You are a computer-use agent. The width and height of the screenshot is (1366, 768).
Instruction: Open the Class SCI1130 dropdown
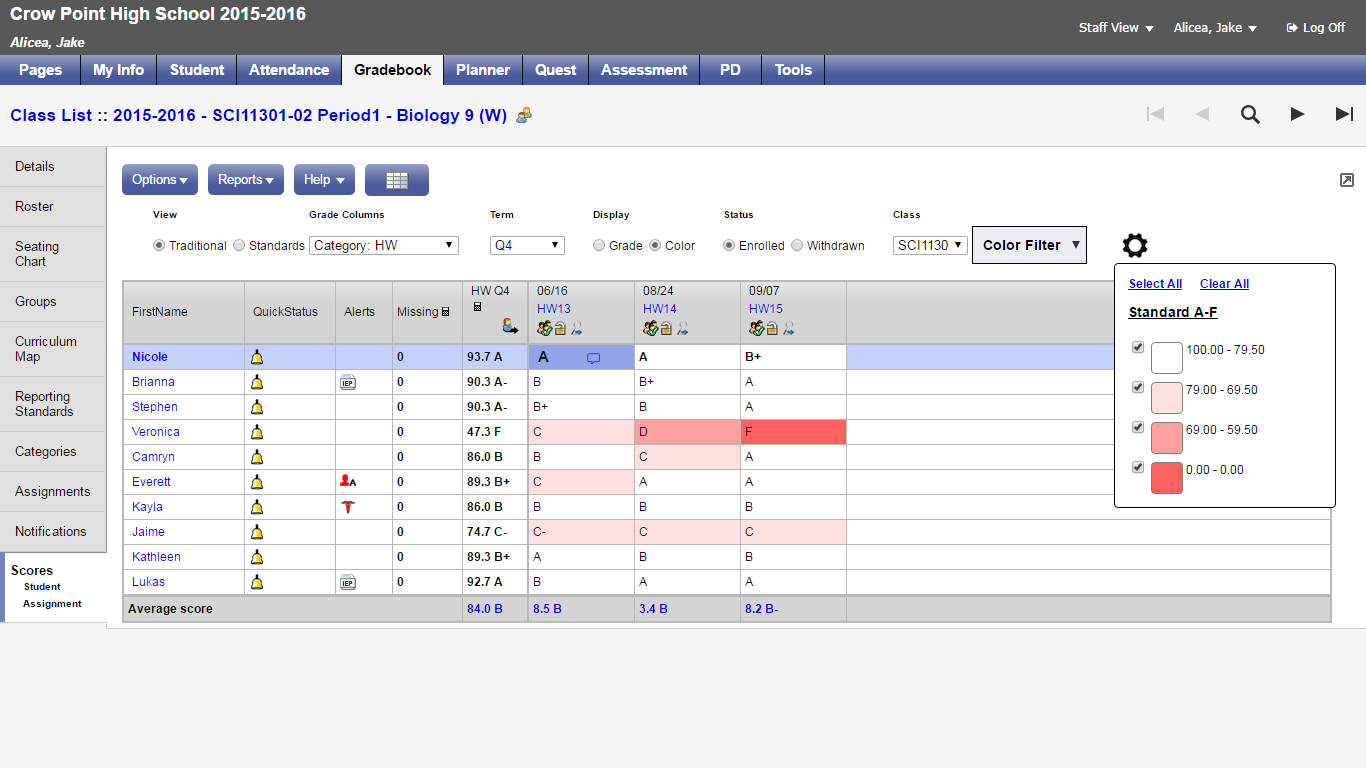click(930, 245)
